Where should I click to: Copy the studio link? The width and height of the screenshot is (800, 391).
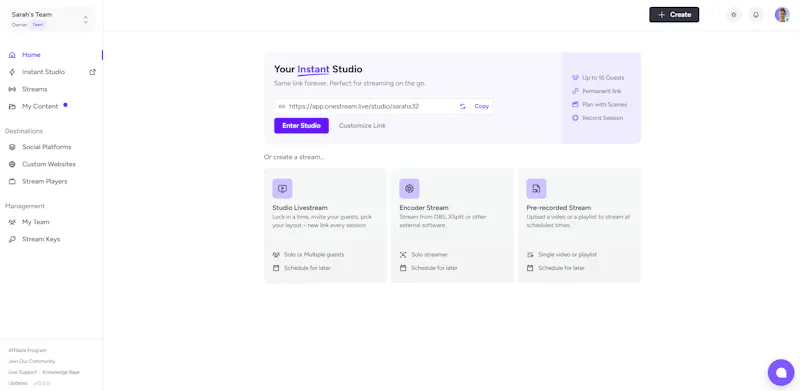tap(482, 106)
